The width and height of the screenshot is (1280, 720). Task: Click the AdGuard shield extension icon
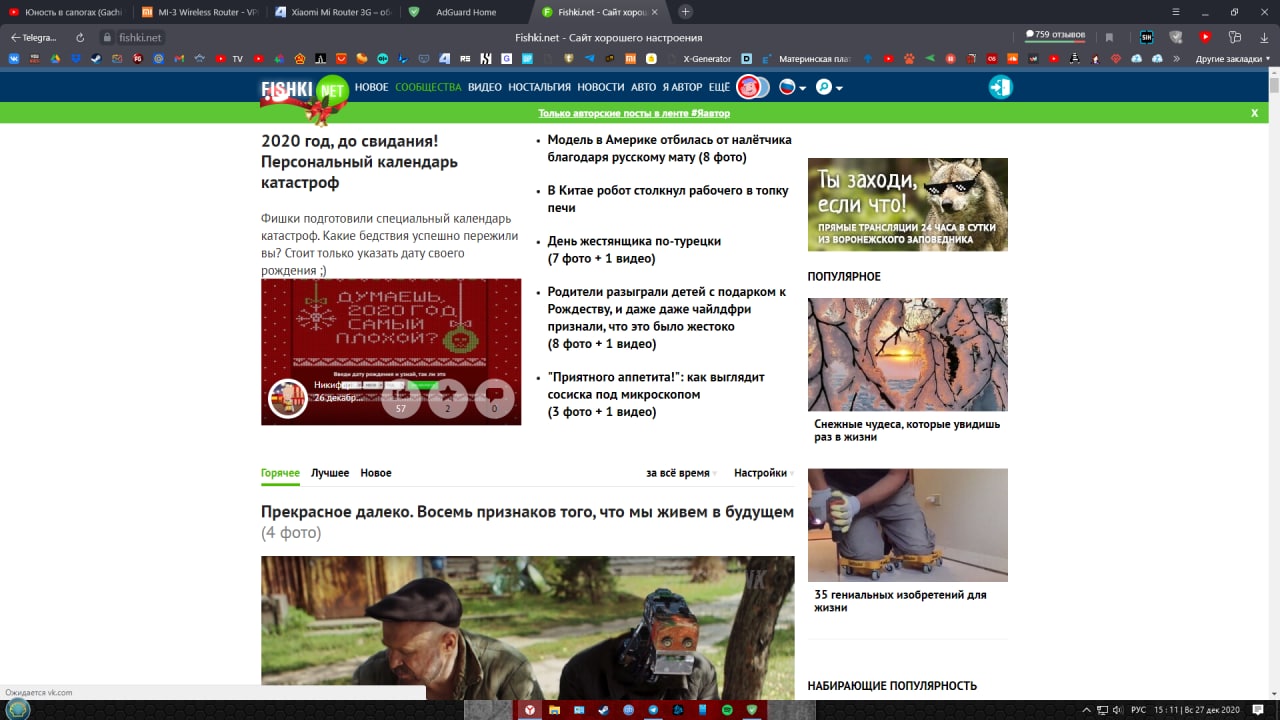click(1176, 37)
